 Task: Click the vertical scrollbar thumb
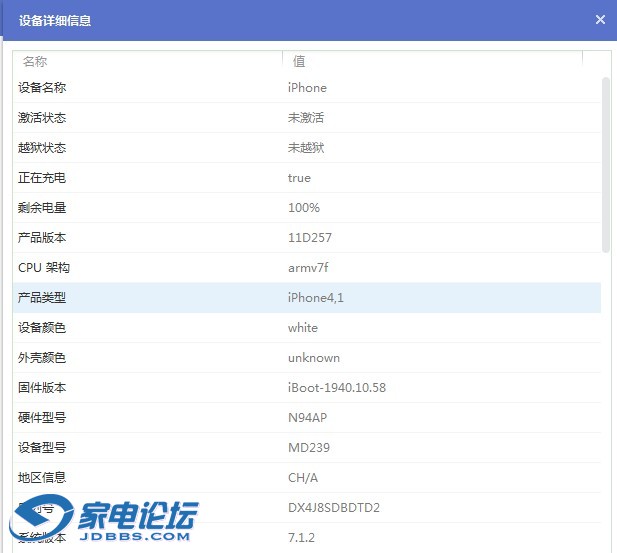pos(606,165)
